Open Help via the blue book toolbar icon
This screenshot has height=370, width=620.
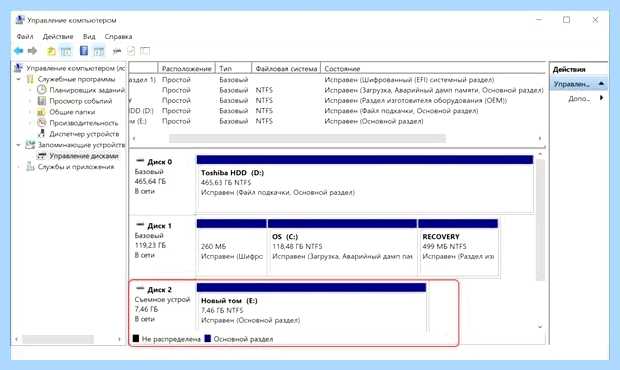(84, 51)
